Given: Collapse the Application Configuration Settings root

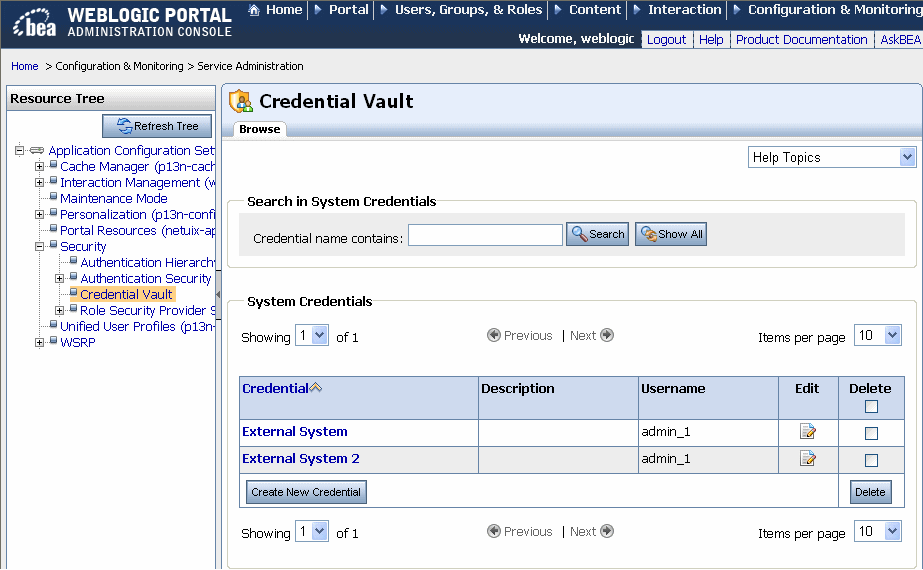Looking at the screenshot, I should (x=19, y=150).
